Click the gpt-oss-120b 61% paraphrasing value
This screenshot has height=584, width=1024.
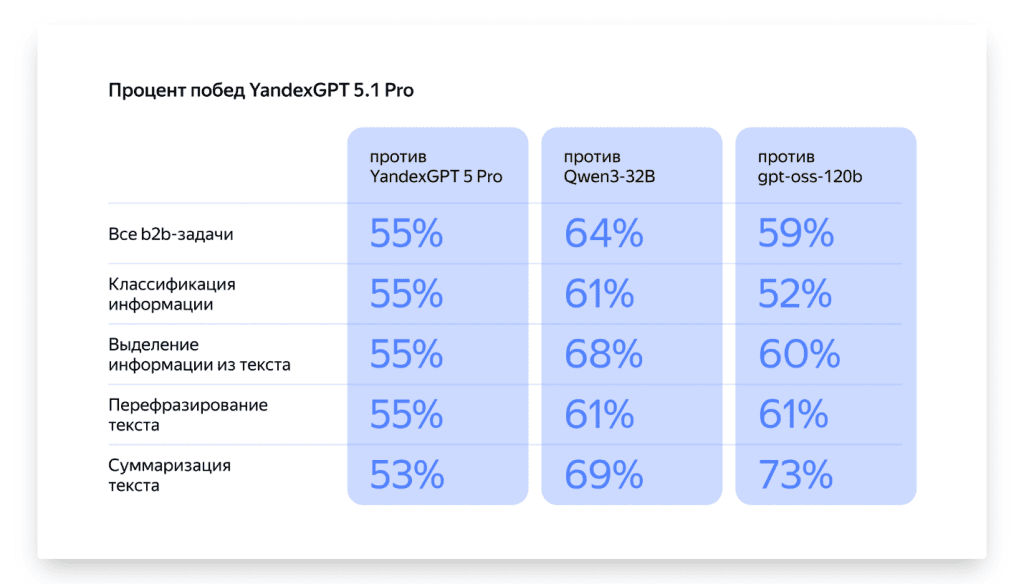(793, 415)
